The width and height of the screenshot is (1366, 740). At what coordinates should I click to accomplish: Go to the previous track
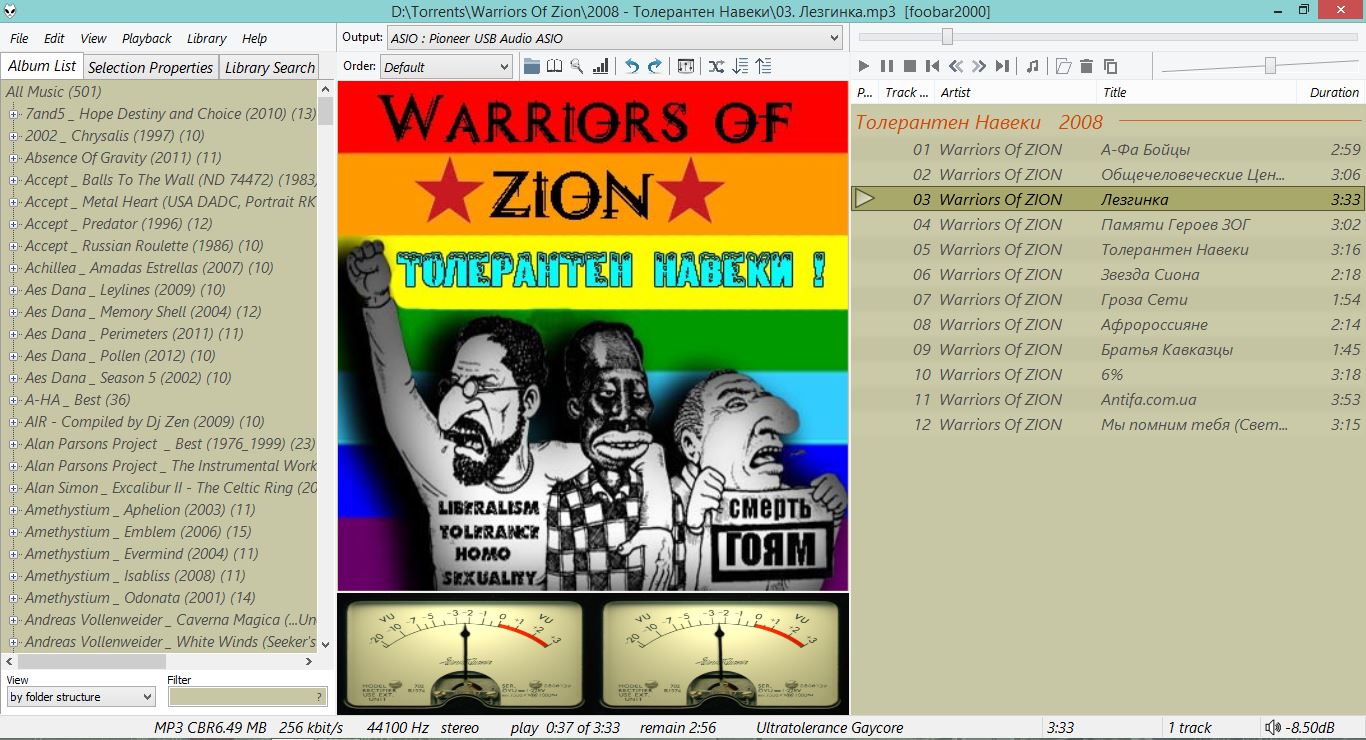[932, 66]
